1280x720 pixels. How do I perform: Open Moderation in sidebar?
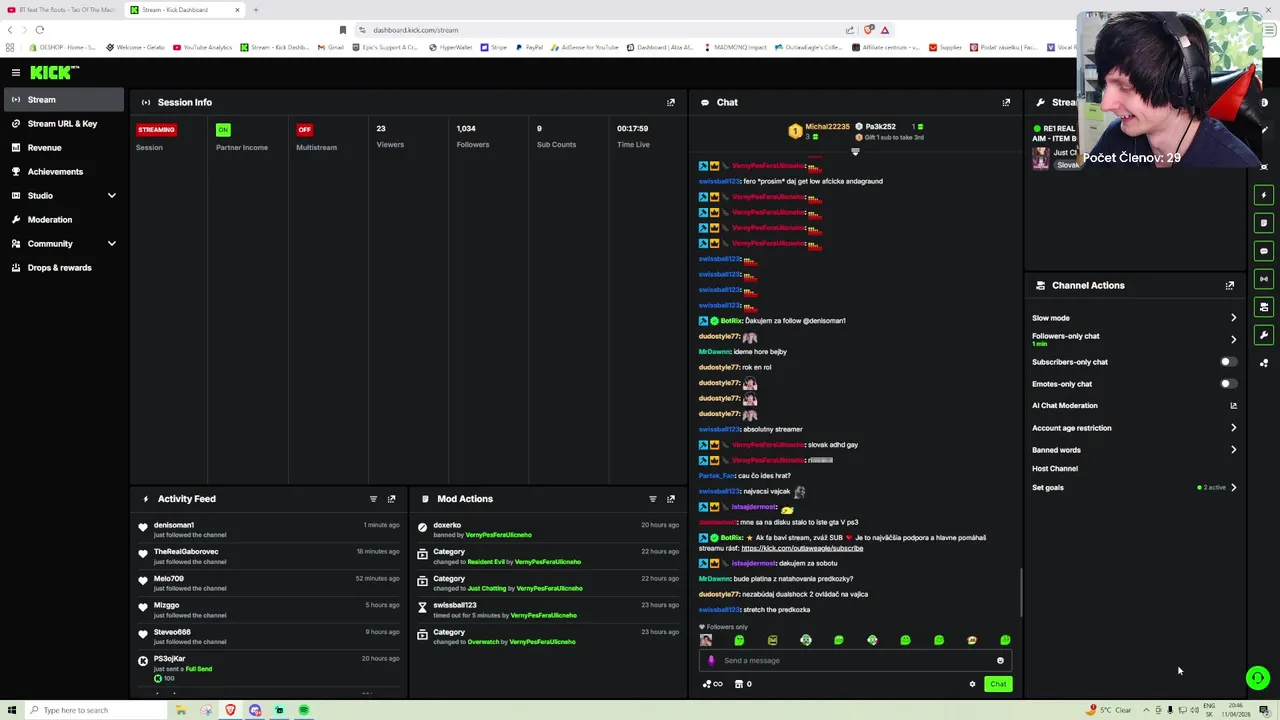tap(64, 220)
